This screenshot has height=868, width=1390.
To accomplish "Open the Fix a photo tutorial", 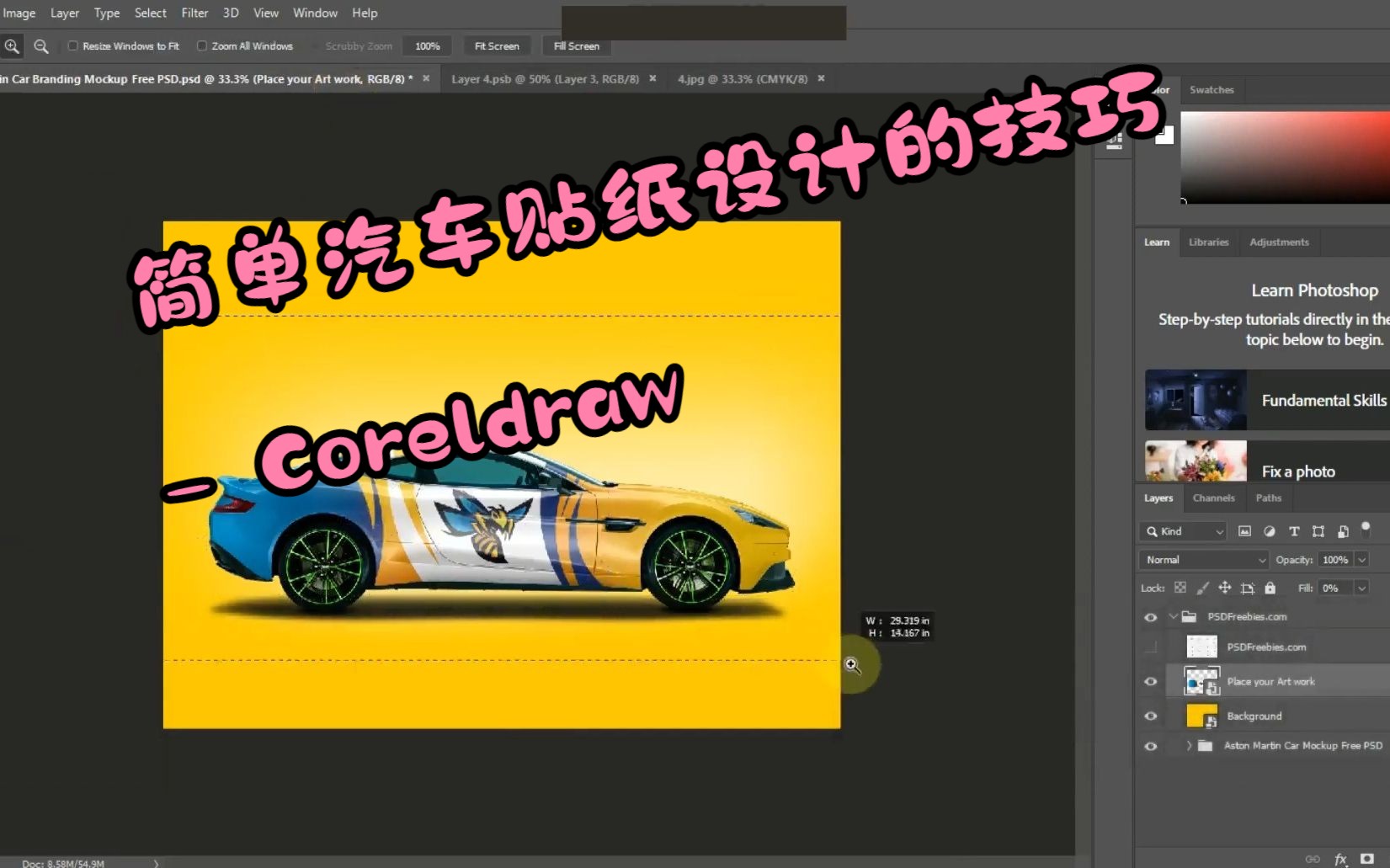I will [x=1267, y=461].
